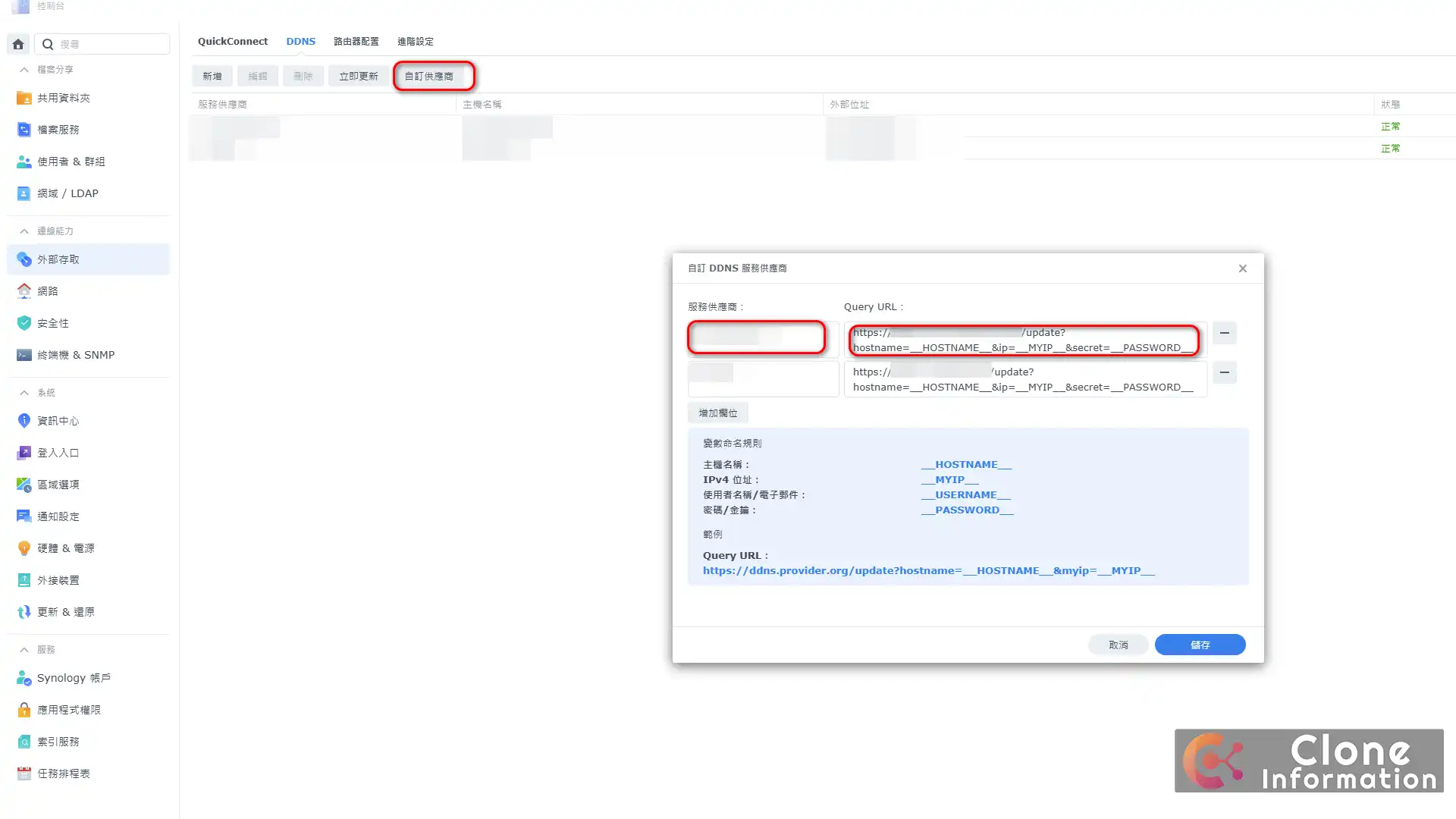
Task: Click the home icon above the sidebar
Action: point(17,44)
